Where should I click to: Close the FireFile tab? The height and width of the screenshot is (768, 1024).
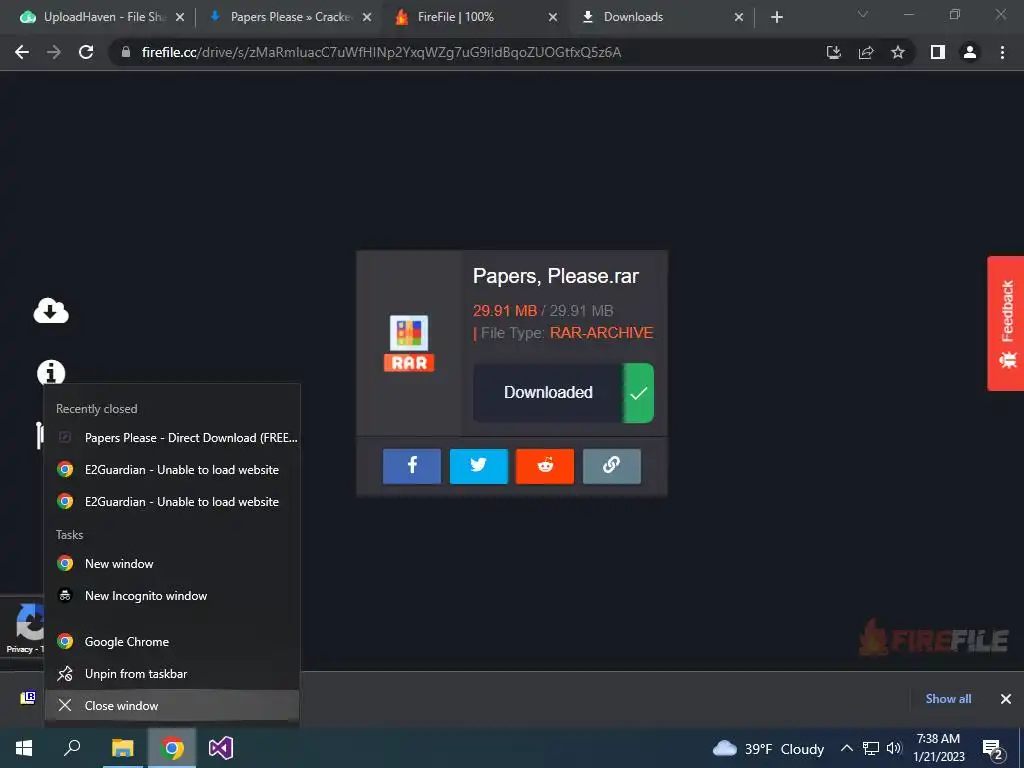[552, 17]
